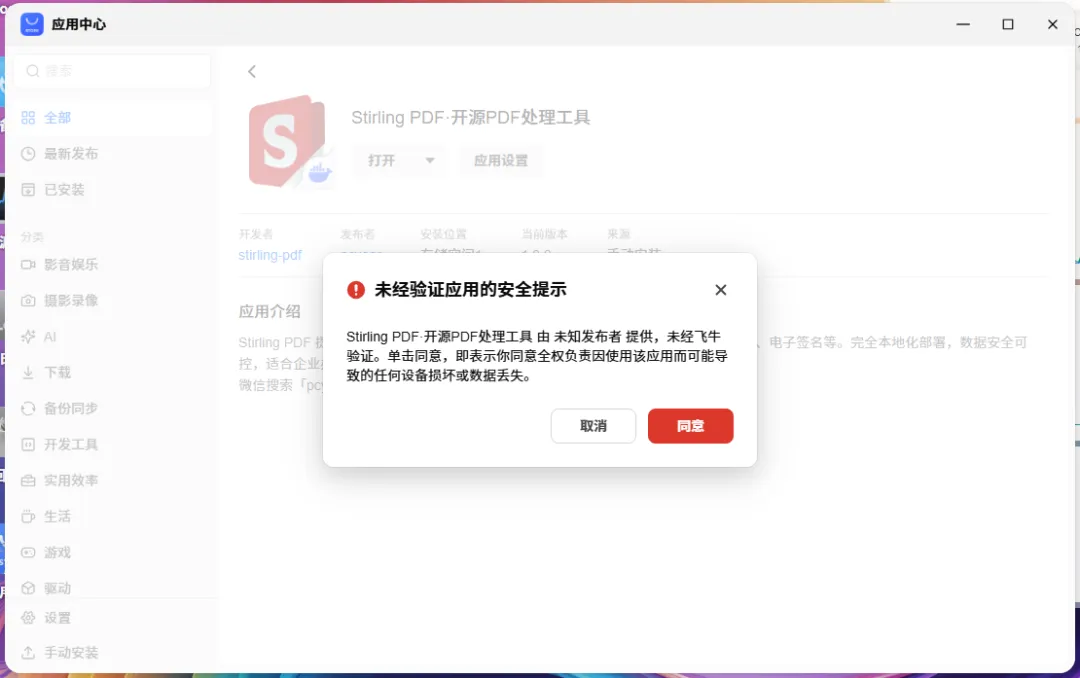Click the sync icon beside 备份同步

point(28,408)
